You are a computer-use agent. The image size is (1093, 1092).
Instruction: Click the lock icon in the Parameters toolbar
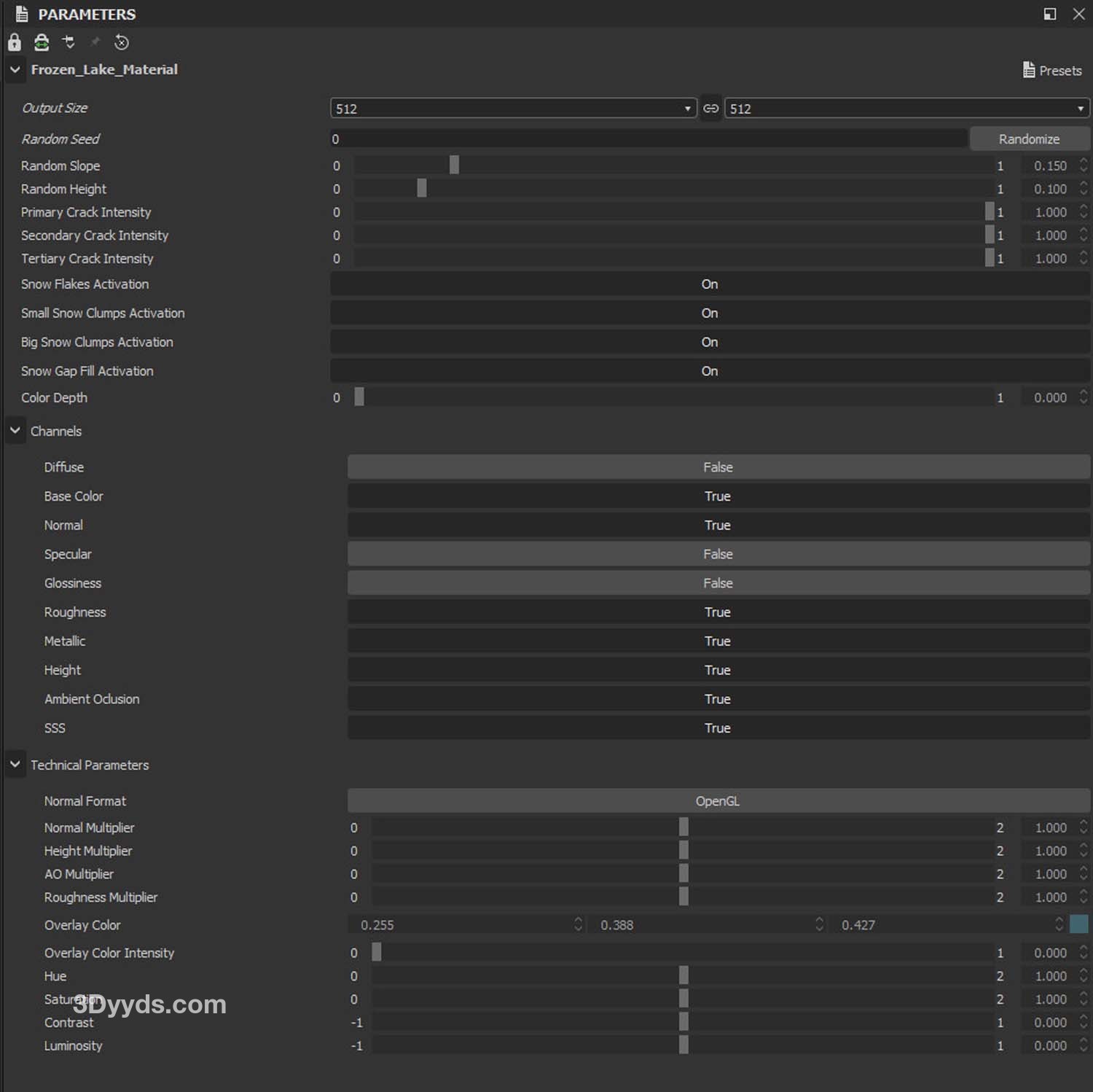14,42
